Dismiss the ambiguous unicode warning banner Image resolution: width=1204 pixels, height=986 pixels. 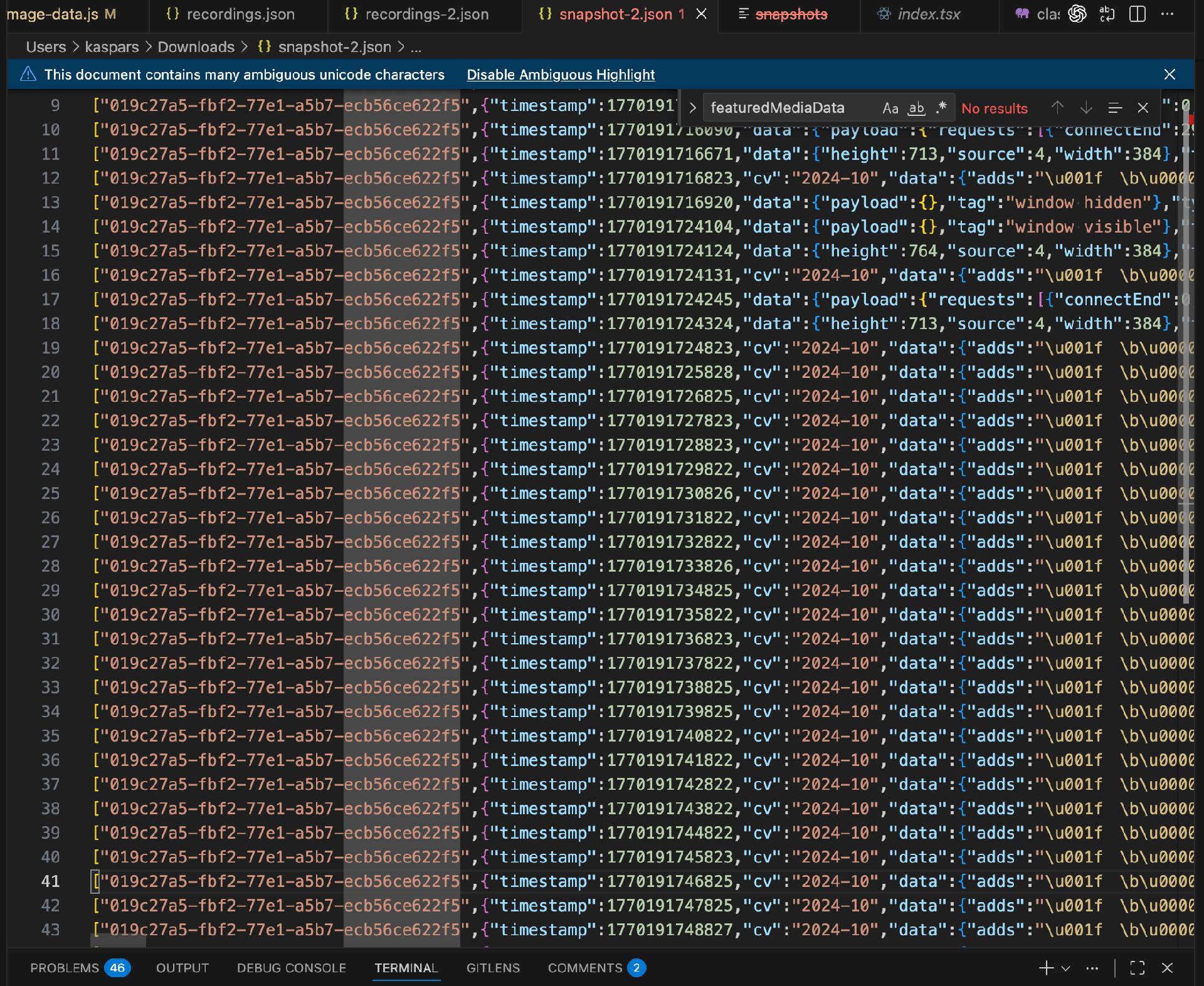pos(1170,75)
